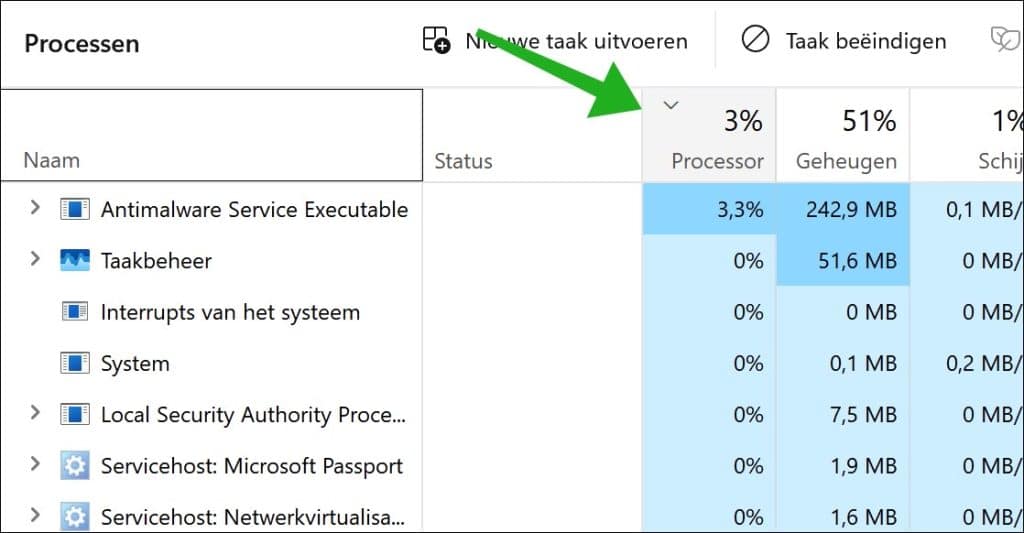Click the Taak beëindigen prohibition icon

tap(755, 40)
